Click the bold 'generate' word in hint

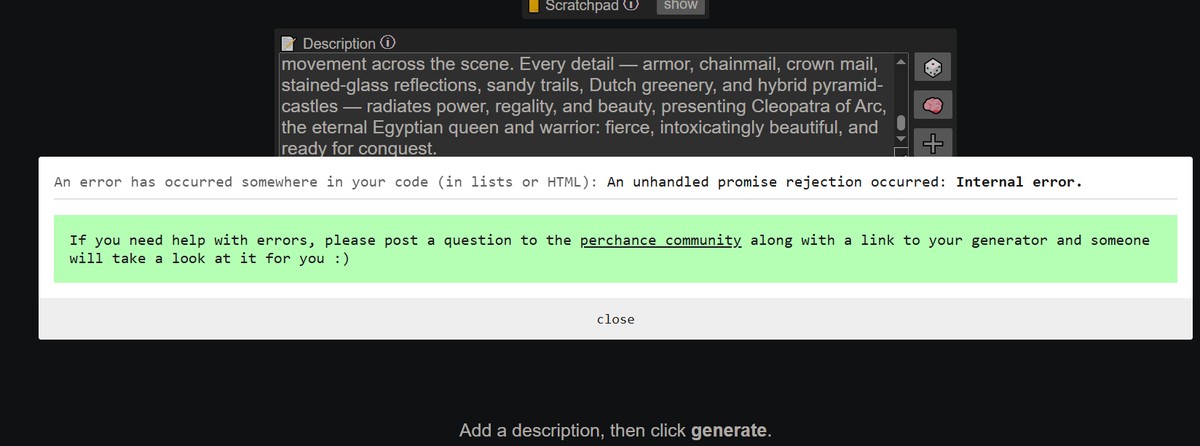pyautogui.click(x=729, y=431)
